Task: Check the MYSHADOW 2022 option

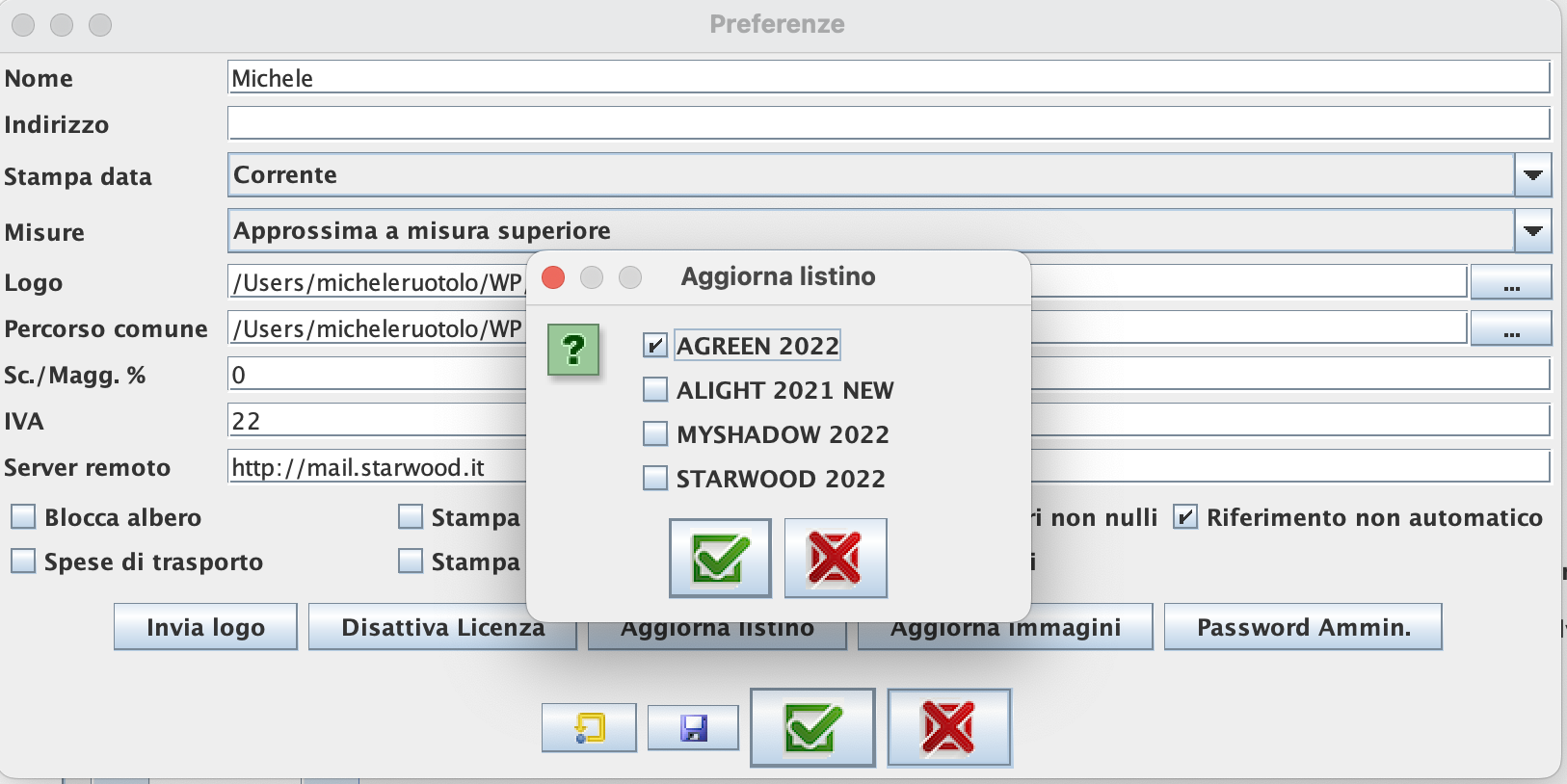Action: coord(655,433)
